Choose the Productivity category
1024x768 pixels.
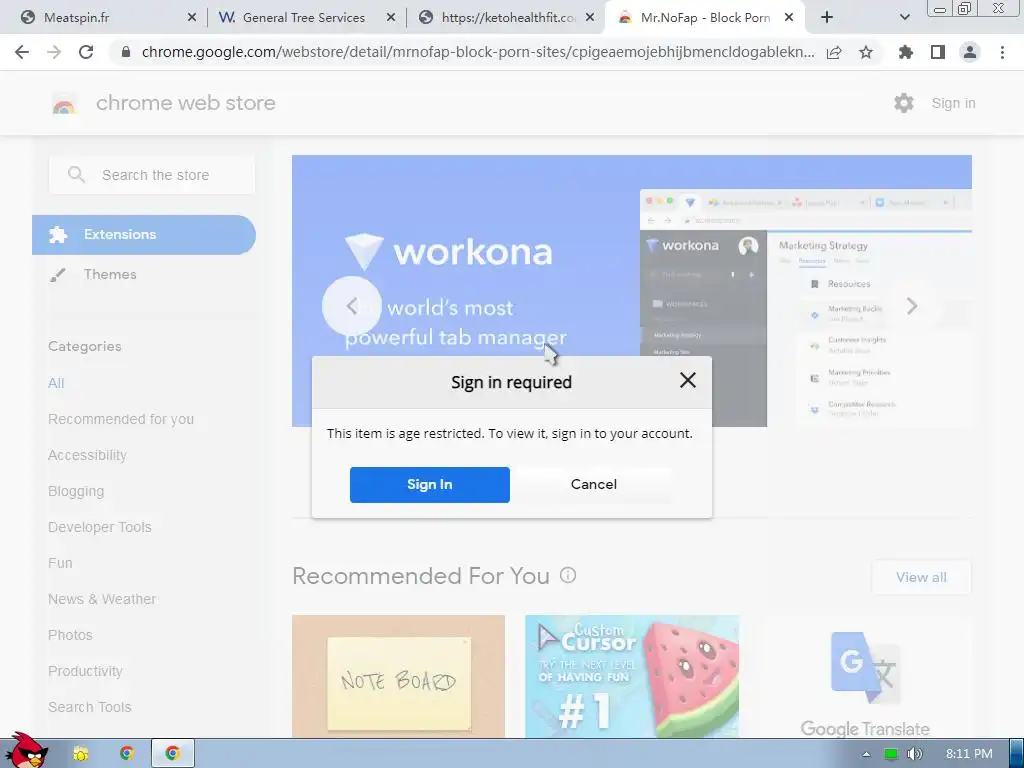tap(86, 671)
